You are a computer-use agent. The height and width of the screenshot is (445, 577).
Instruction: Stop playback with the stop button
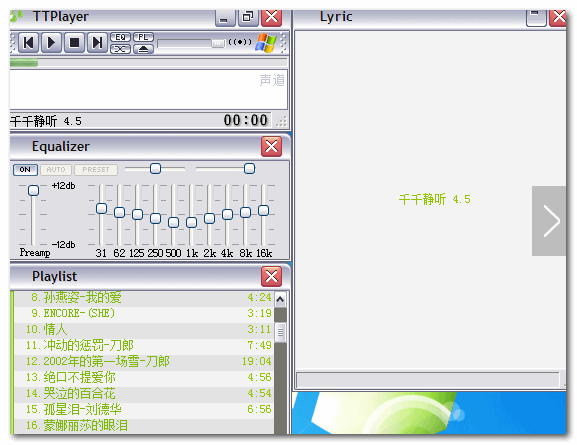[x=75, y=43]
